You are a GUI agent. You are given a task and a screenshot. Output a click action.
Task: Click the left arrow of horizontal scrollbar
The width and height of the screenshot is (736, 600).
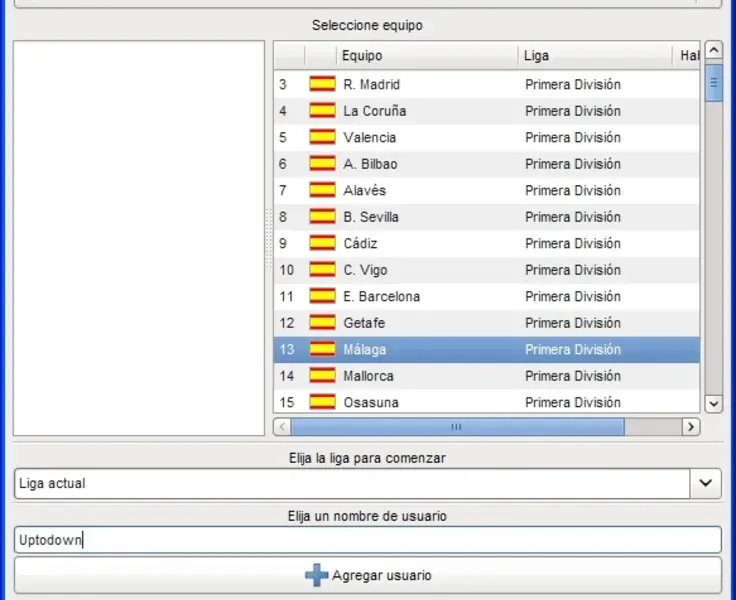coord(282,427)
